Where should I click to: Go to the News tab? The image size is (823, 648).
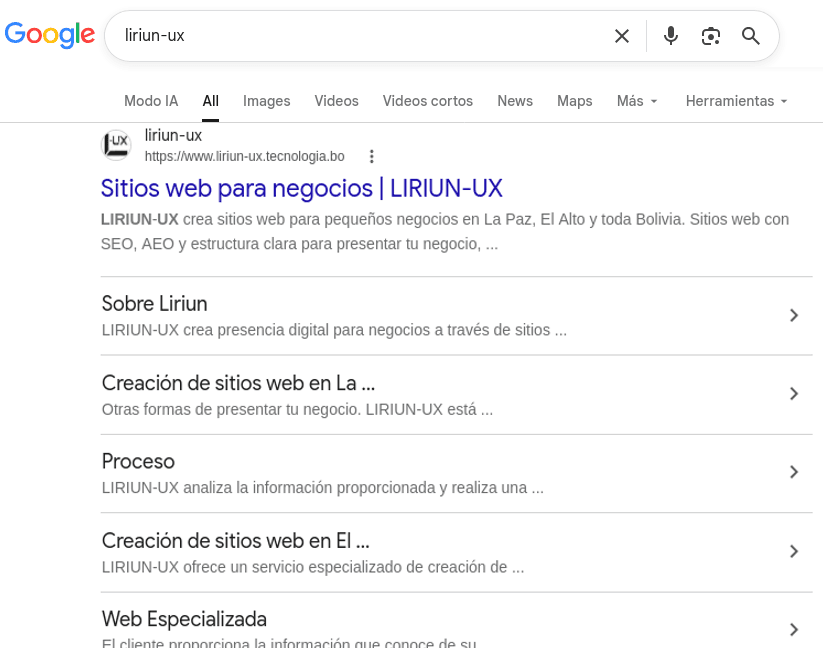515,101
